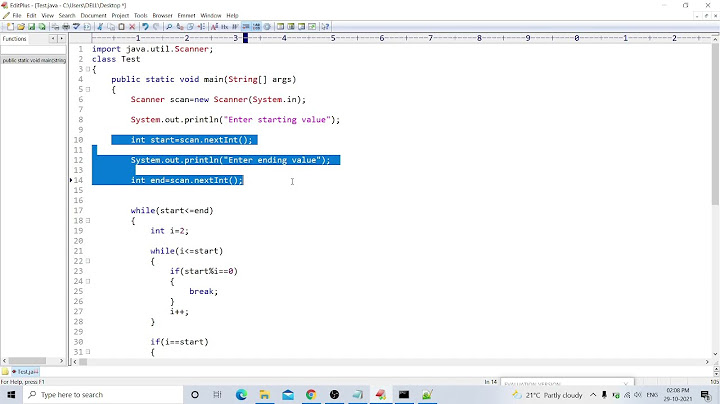This screenshot has height=404, width=720.
Task: Click the Save All toolbar icon
Action: 42,27
